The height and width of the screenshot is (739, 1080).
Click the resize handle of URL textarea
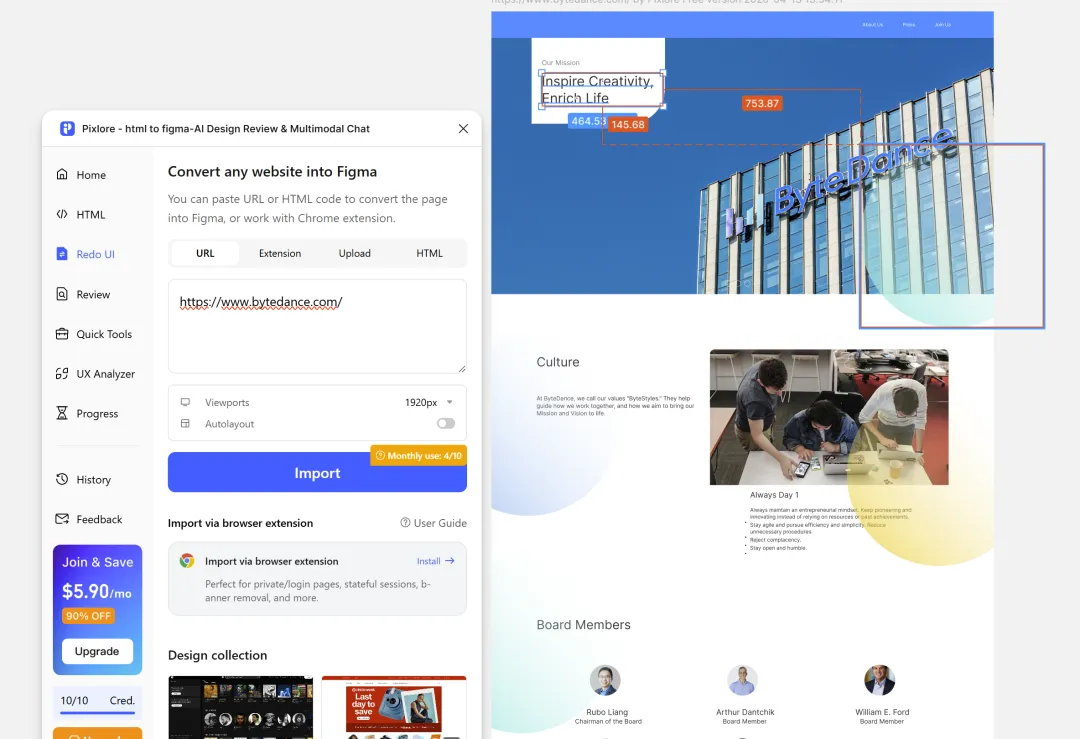[461, 368]
